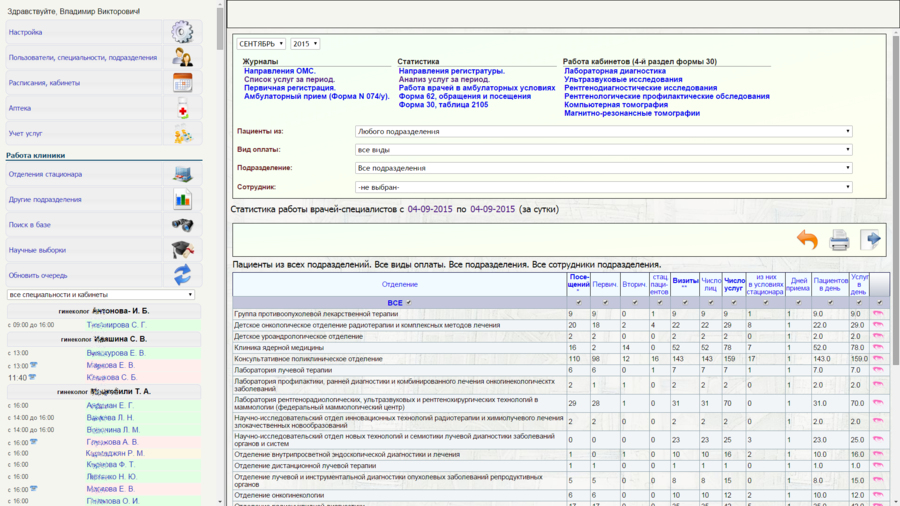Click phone icon beside 11:40 appointment
The image size is (900, 506).
click(x=32, y=377)
